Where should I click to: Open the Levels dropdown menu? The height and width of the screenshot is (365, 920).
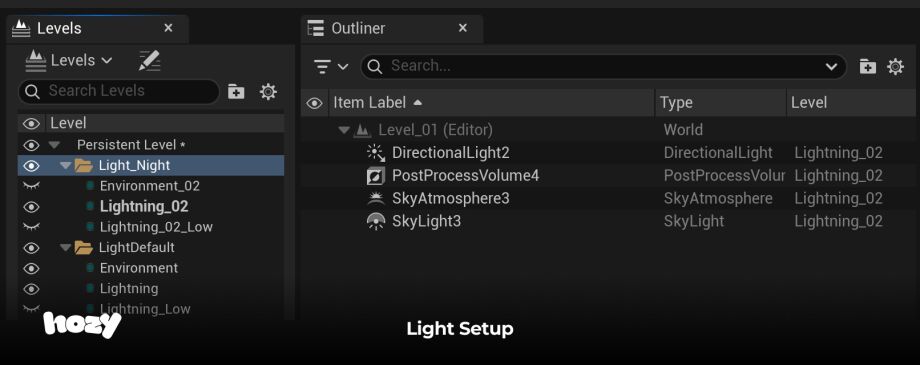[x=69, y=60]
